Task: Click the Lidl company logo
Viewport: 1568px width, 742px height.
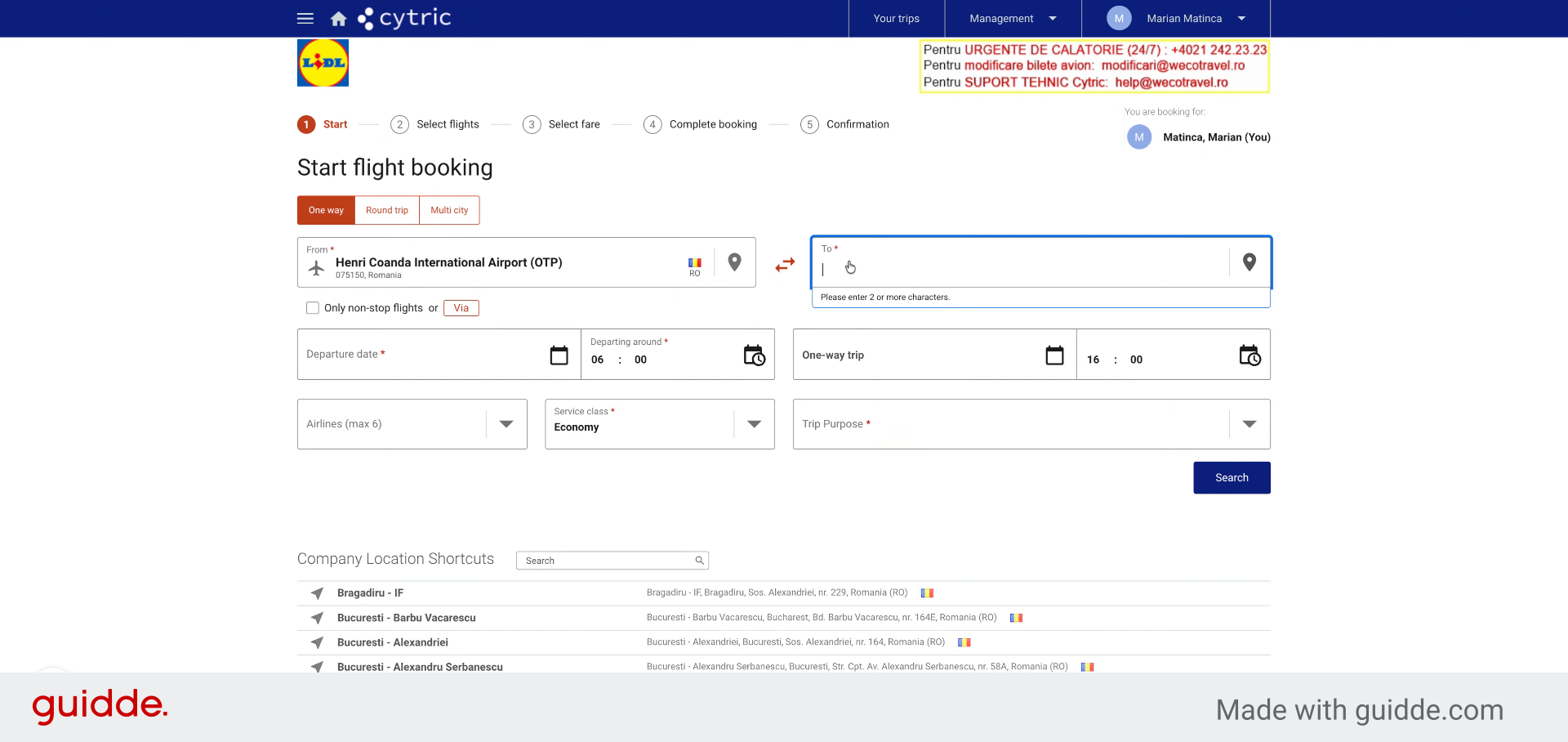Action: (323, 63)
